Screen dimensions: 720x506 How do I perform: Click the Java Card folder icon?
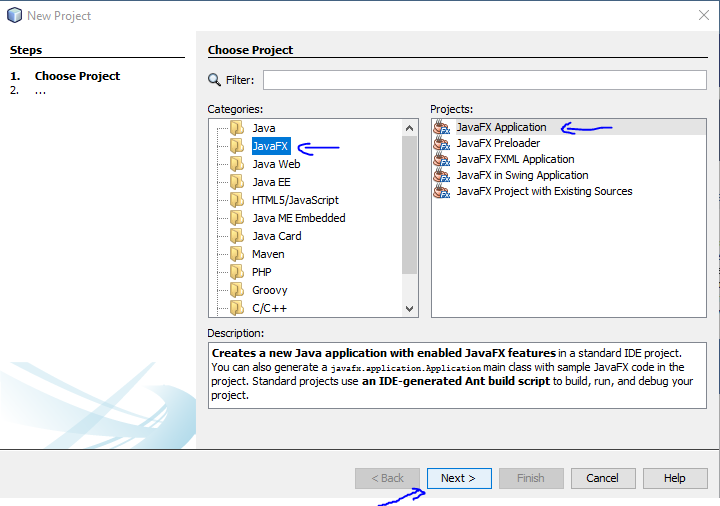tap(237, 236)
